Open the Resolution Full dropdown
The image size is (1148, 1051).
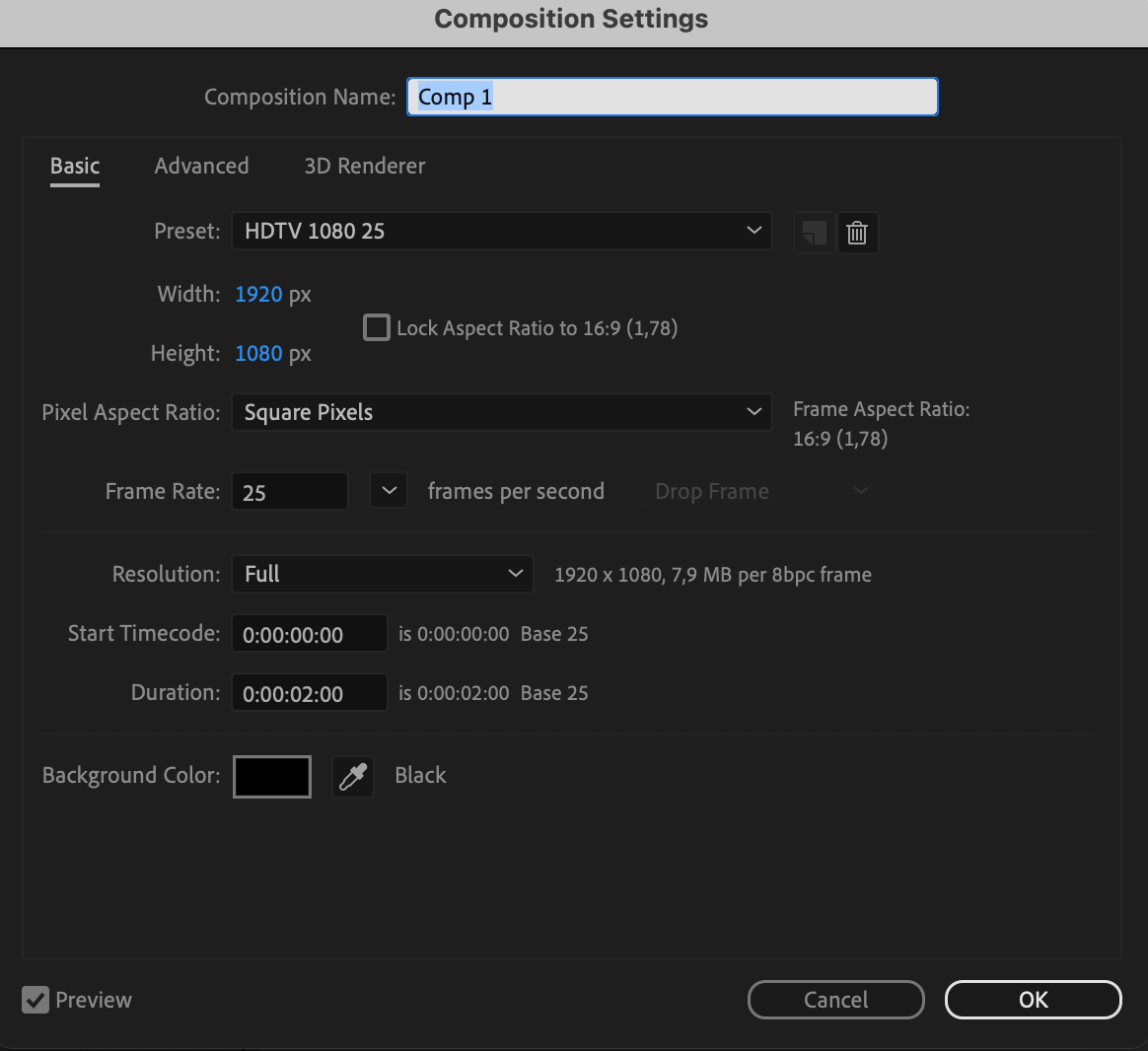[x=382, y=574]
